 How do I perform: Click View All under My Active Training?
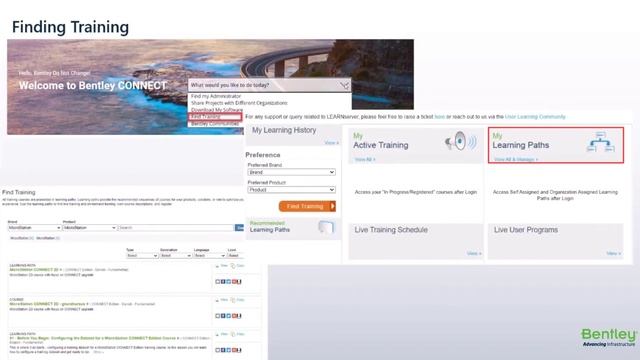click(x=365, y=160)
